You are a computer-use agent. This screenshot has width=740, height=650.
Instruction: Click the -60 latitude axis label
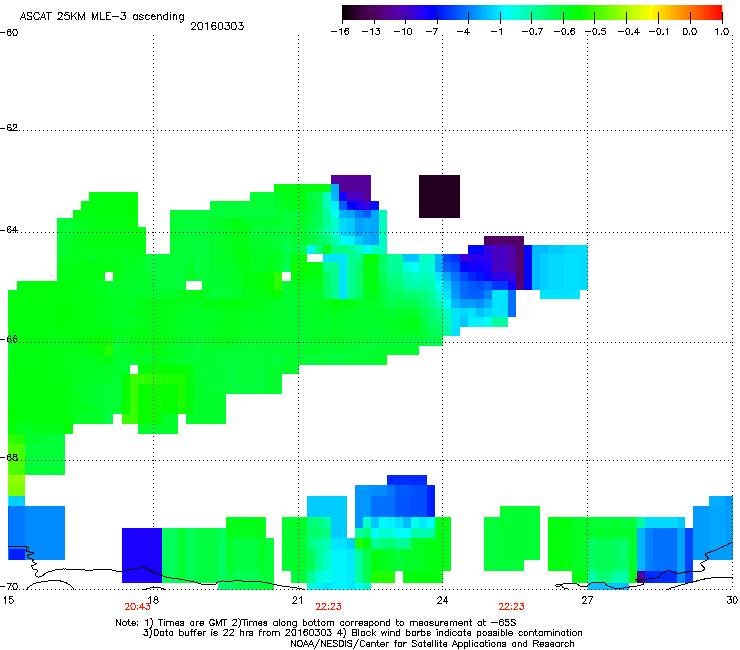click(x=9, y=33)
